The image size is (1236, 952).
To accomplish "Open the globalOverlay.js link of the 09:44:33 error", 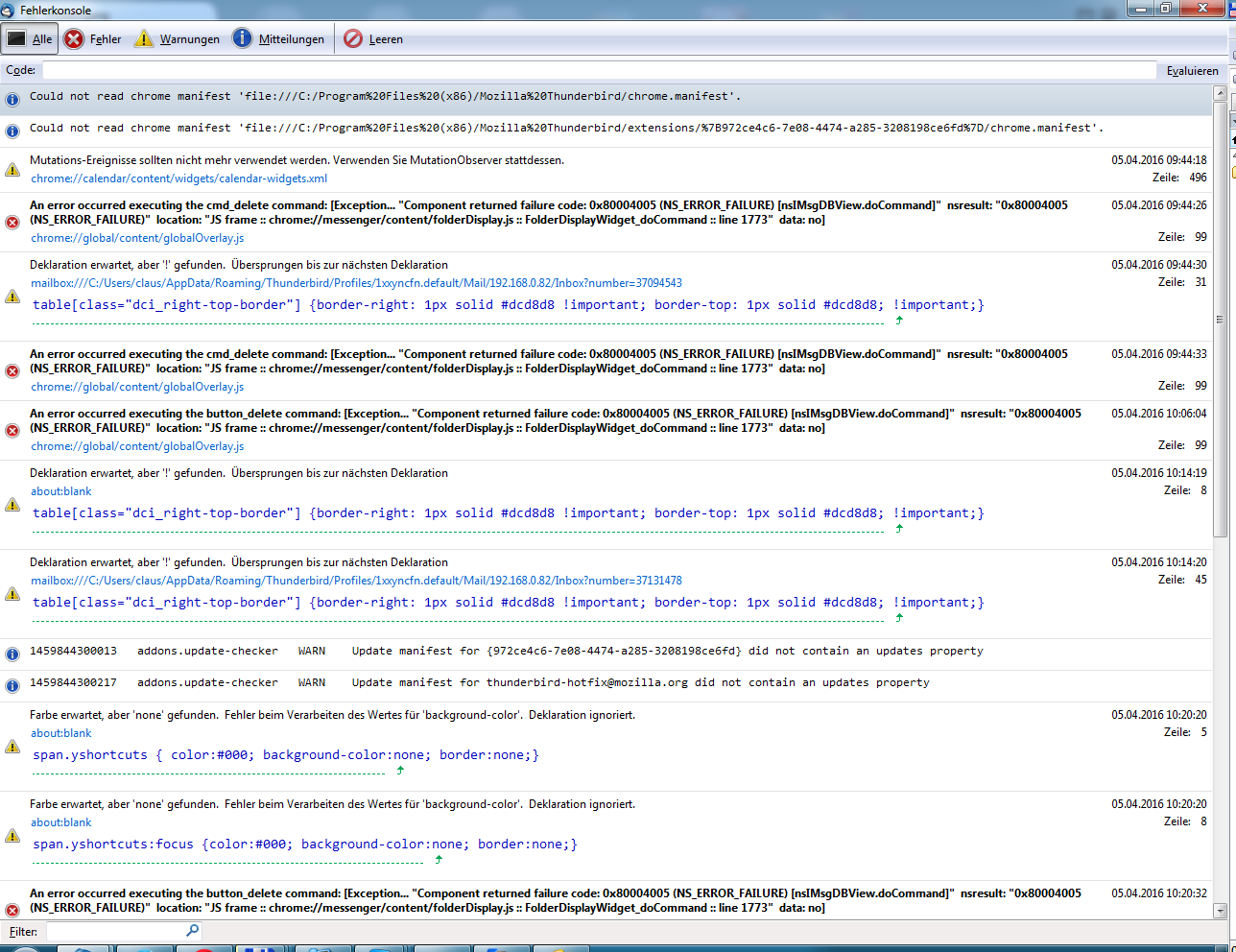I will [137, 387].
